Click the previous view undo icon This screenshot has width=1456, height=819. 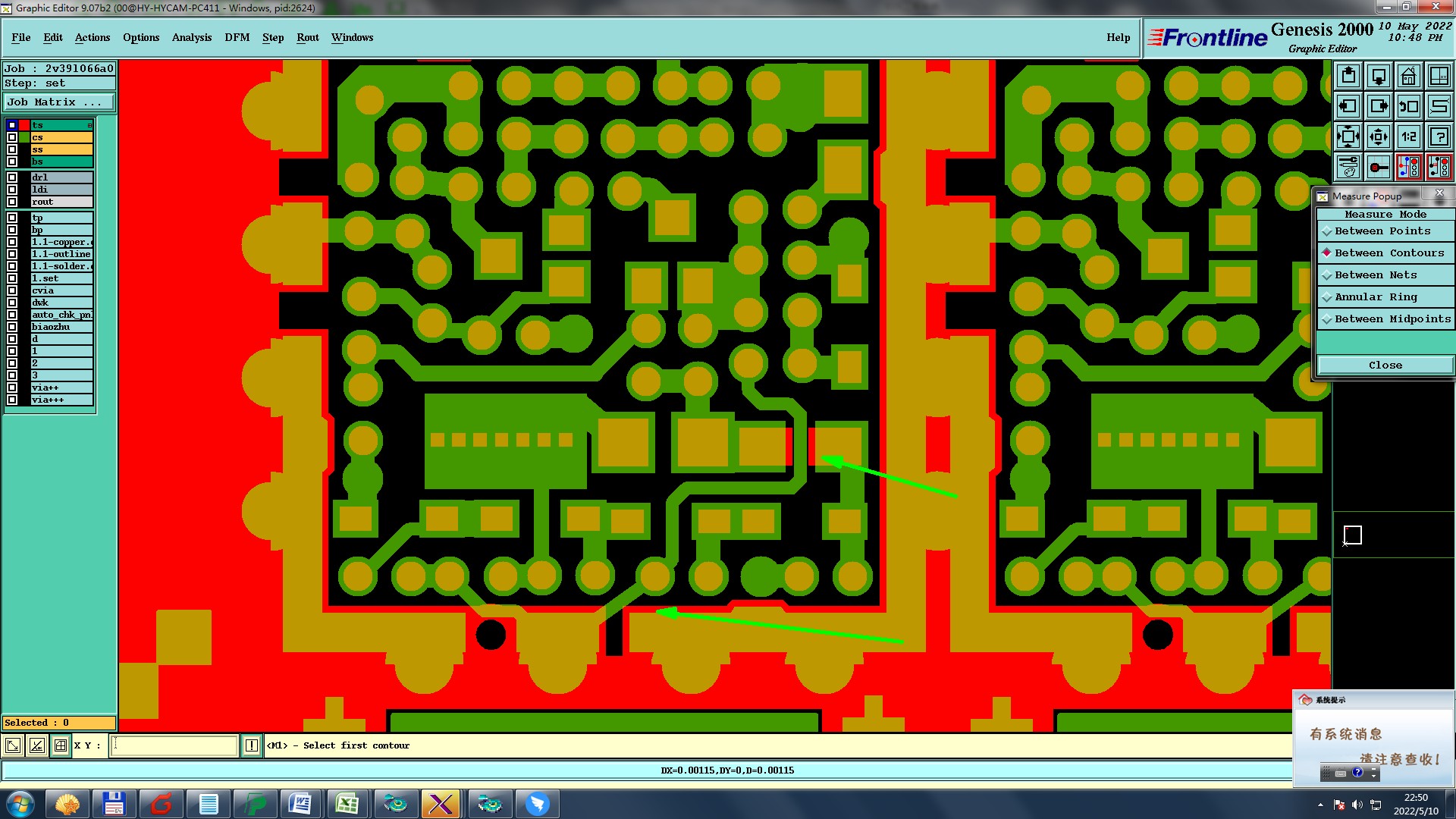[1408, 106]
